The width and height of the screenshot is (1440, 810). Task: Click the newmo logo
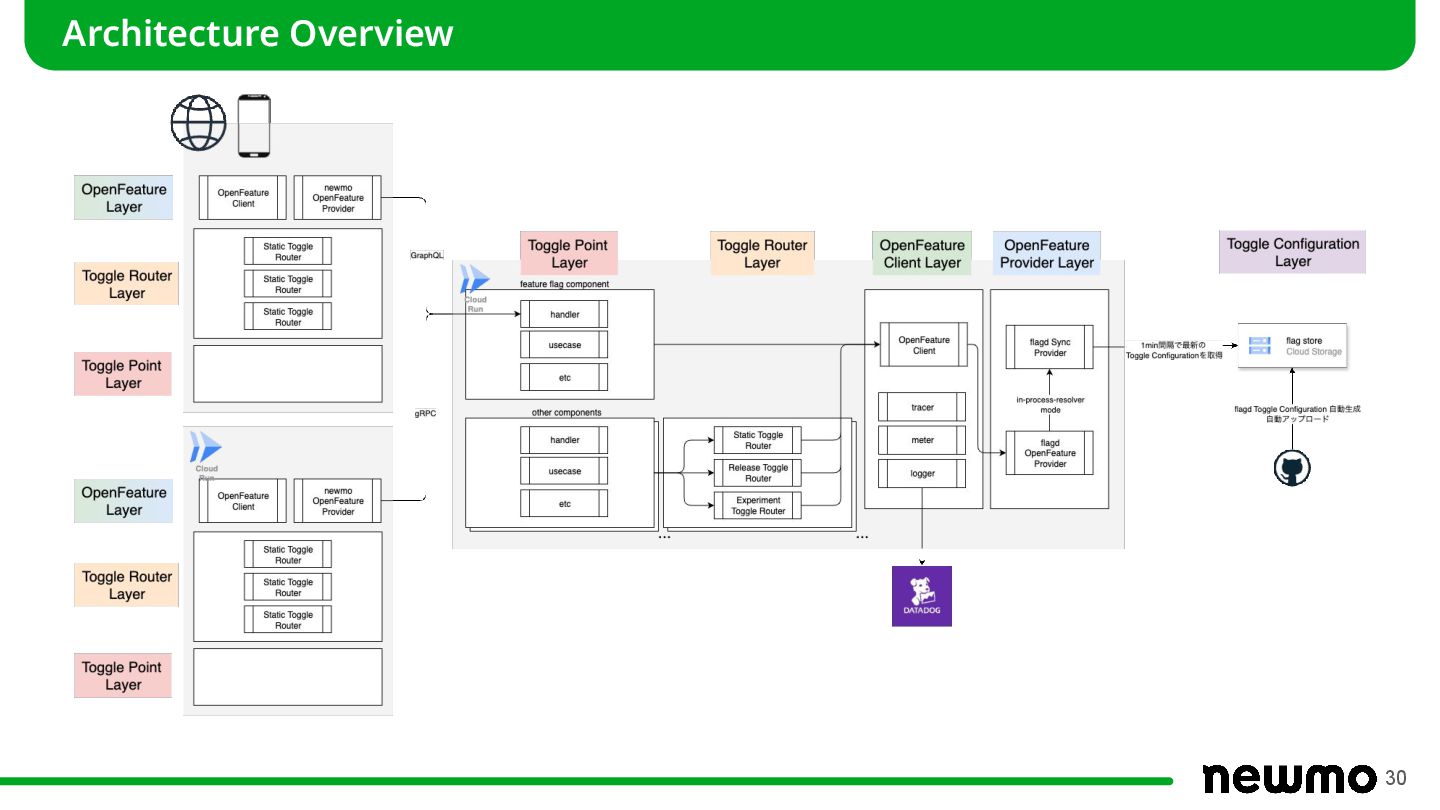click(1289, 778)
